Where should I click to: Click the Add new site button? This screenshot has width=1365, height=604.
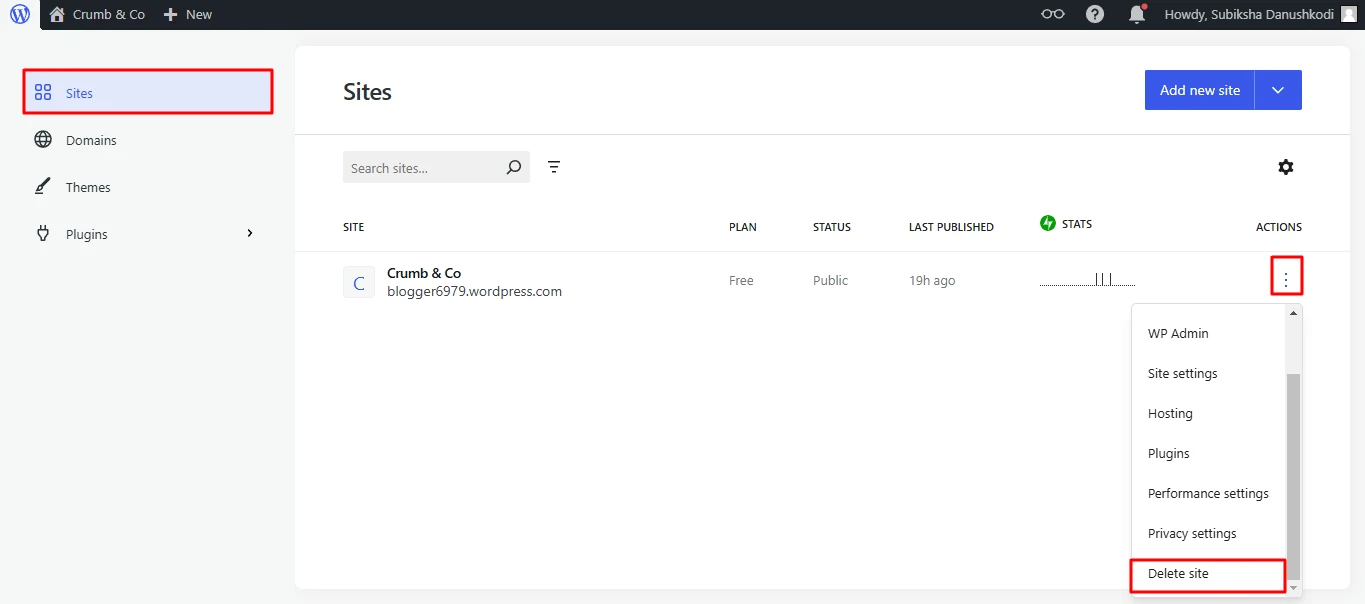coord(1199,90)
